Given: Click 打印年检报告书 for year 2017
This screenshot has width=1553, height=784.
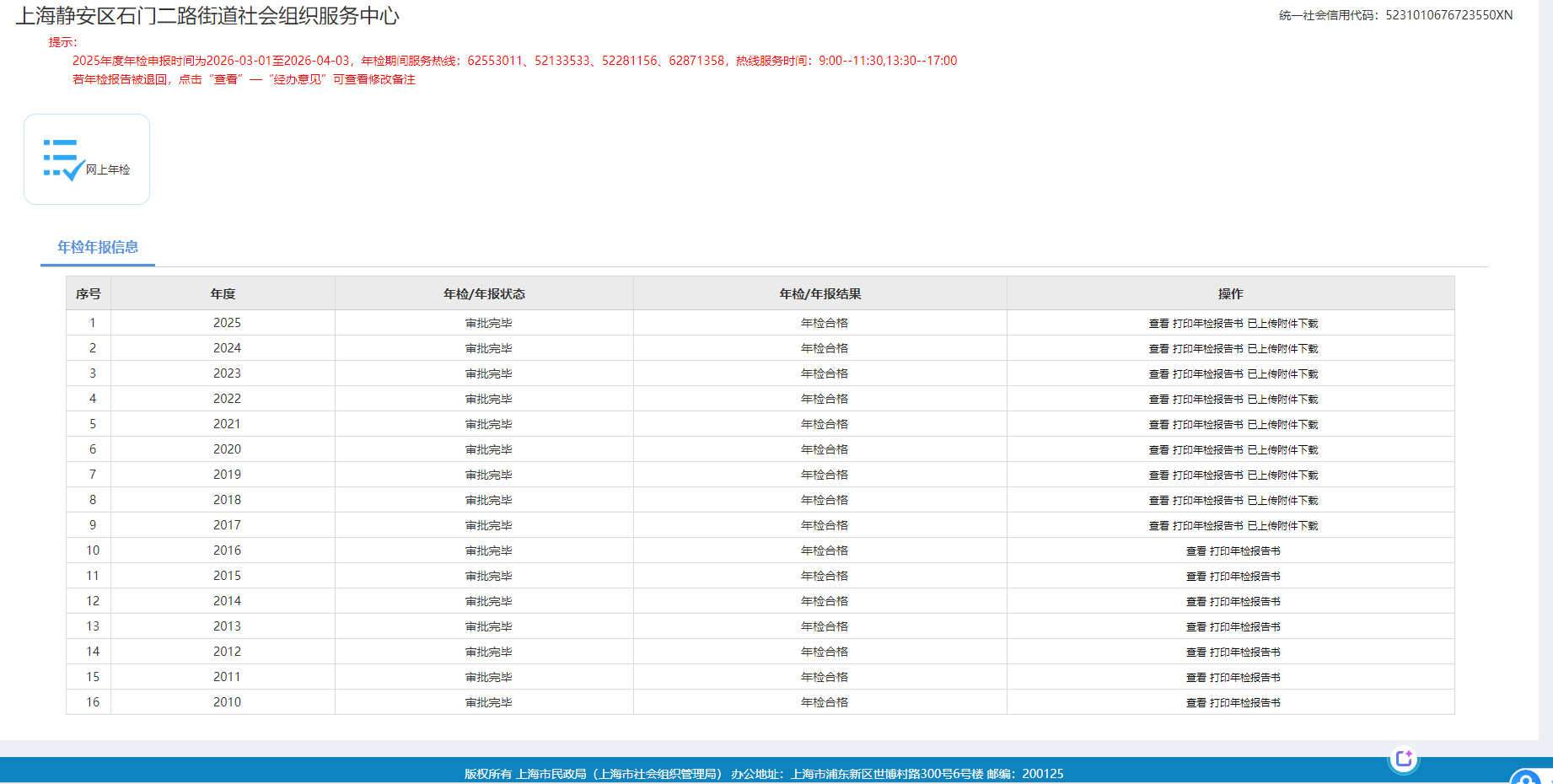Looking at the screenshot, I should click(1207, 526).
